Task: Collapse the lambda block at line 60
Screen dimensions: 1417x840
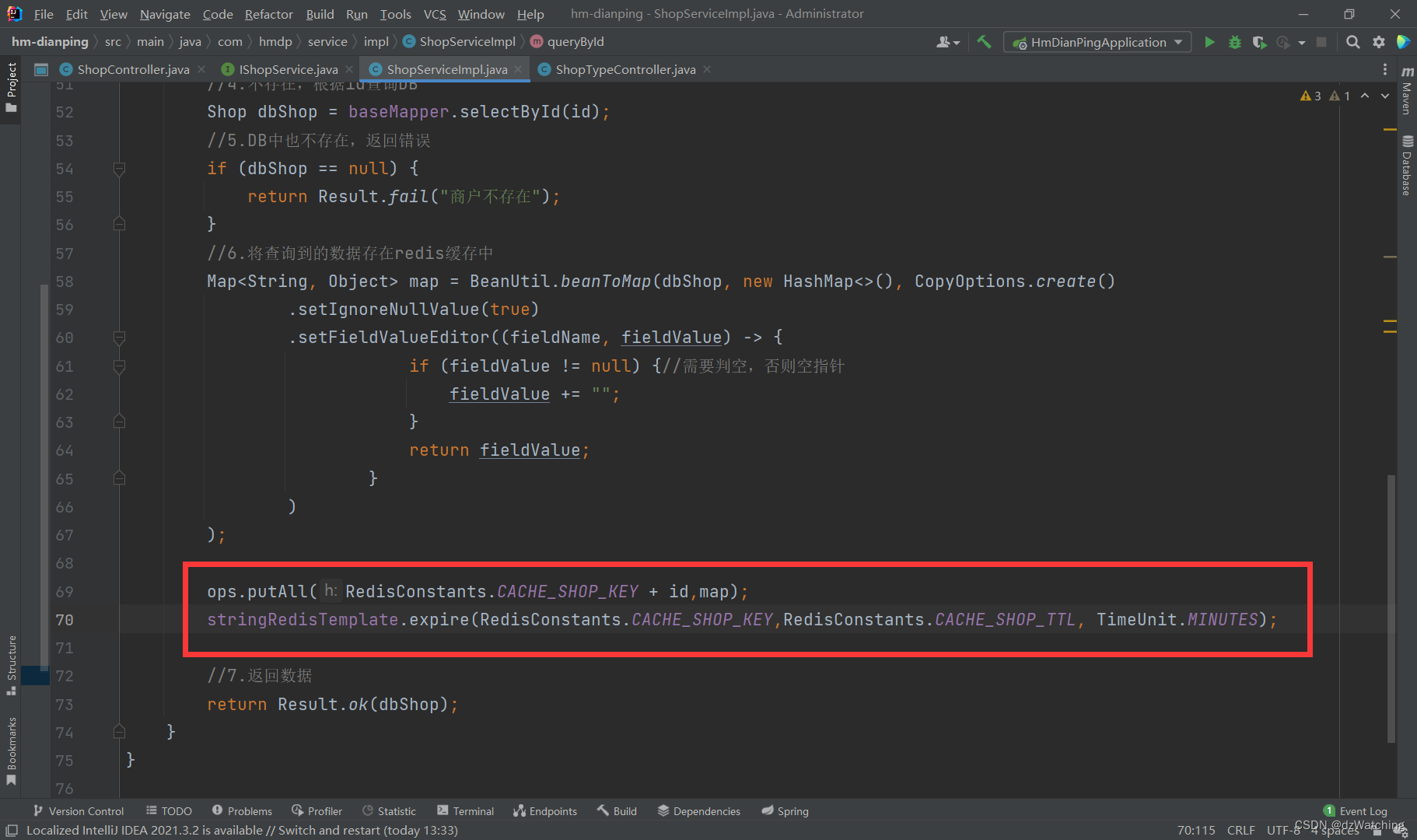Action: (x=119, y=338)
